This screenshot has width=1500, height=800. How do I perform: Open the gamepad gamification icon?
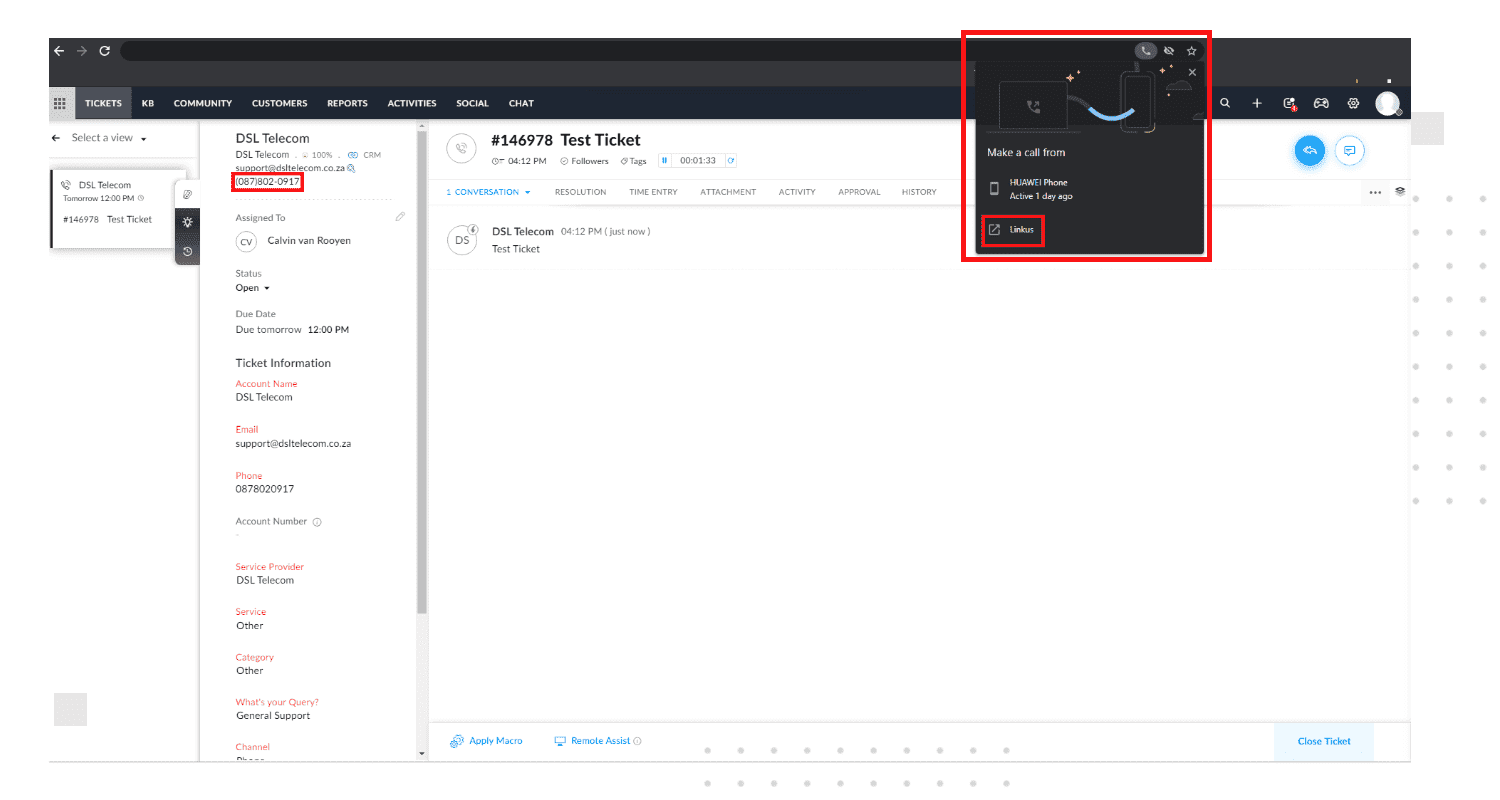1321,103
